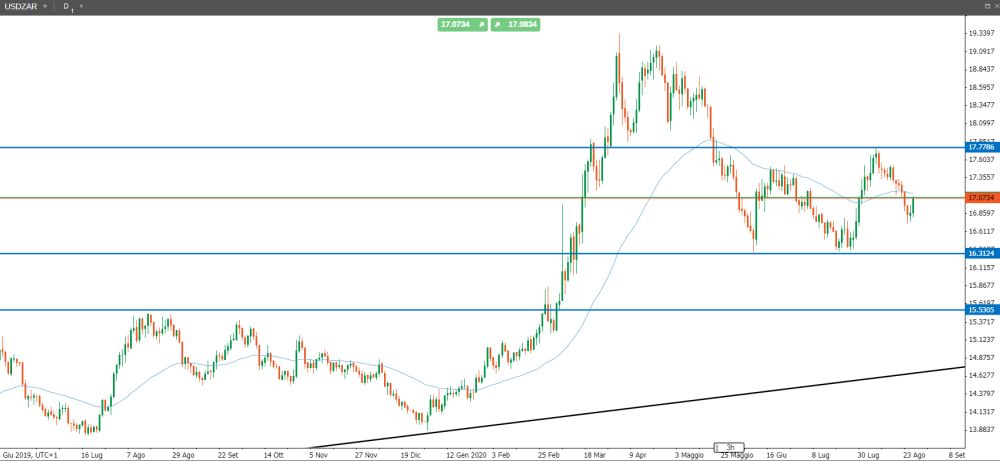
Task: Open the USDZAR symbol dropdown
Action: (x=44, y=6)
